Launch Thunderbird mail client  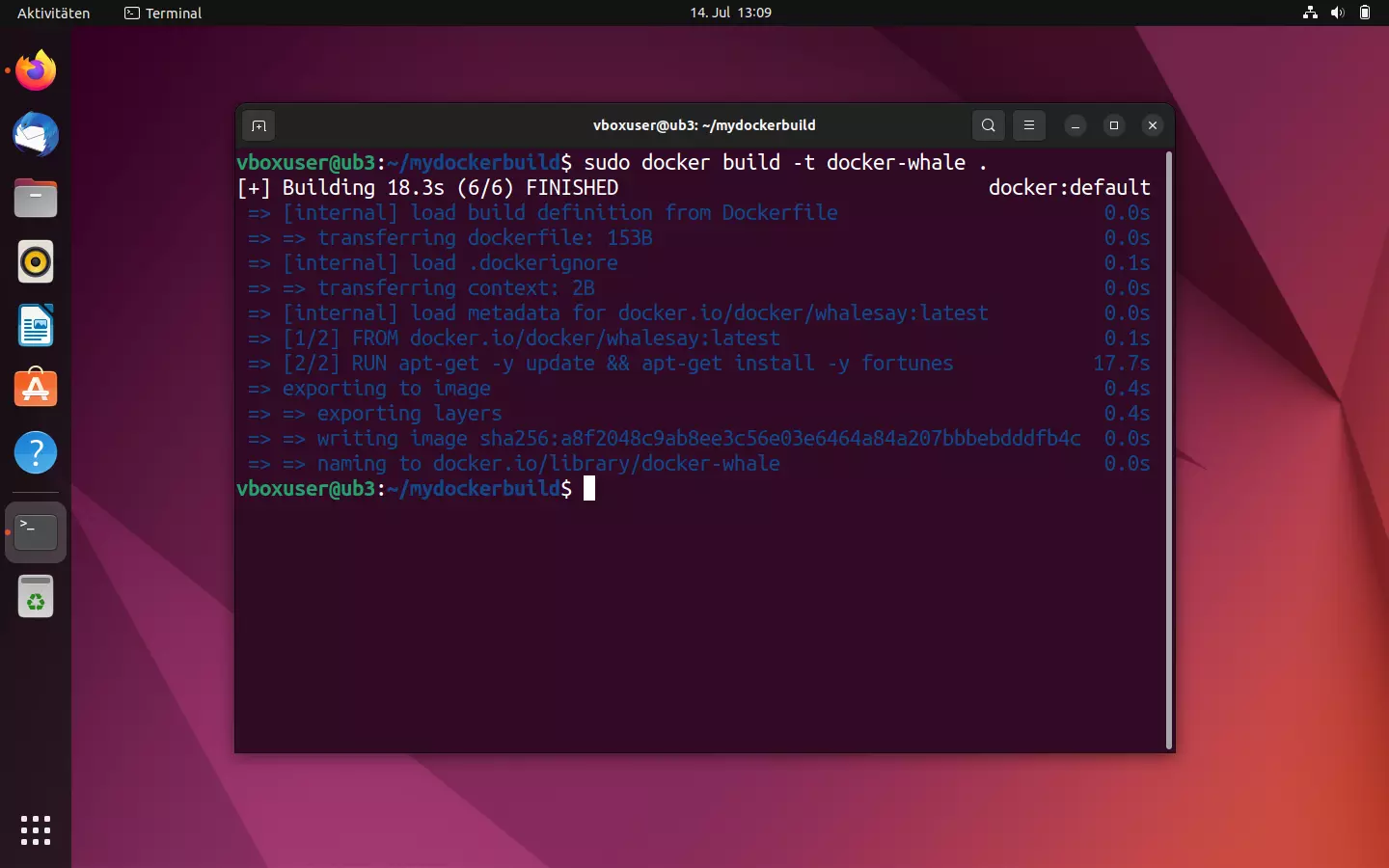click(35, 135)
